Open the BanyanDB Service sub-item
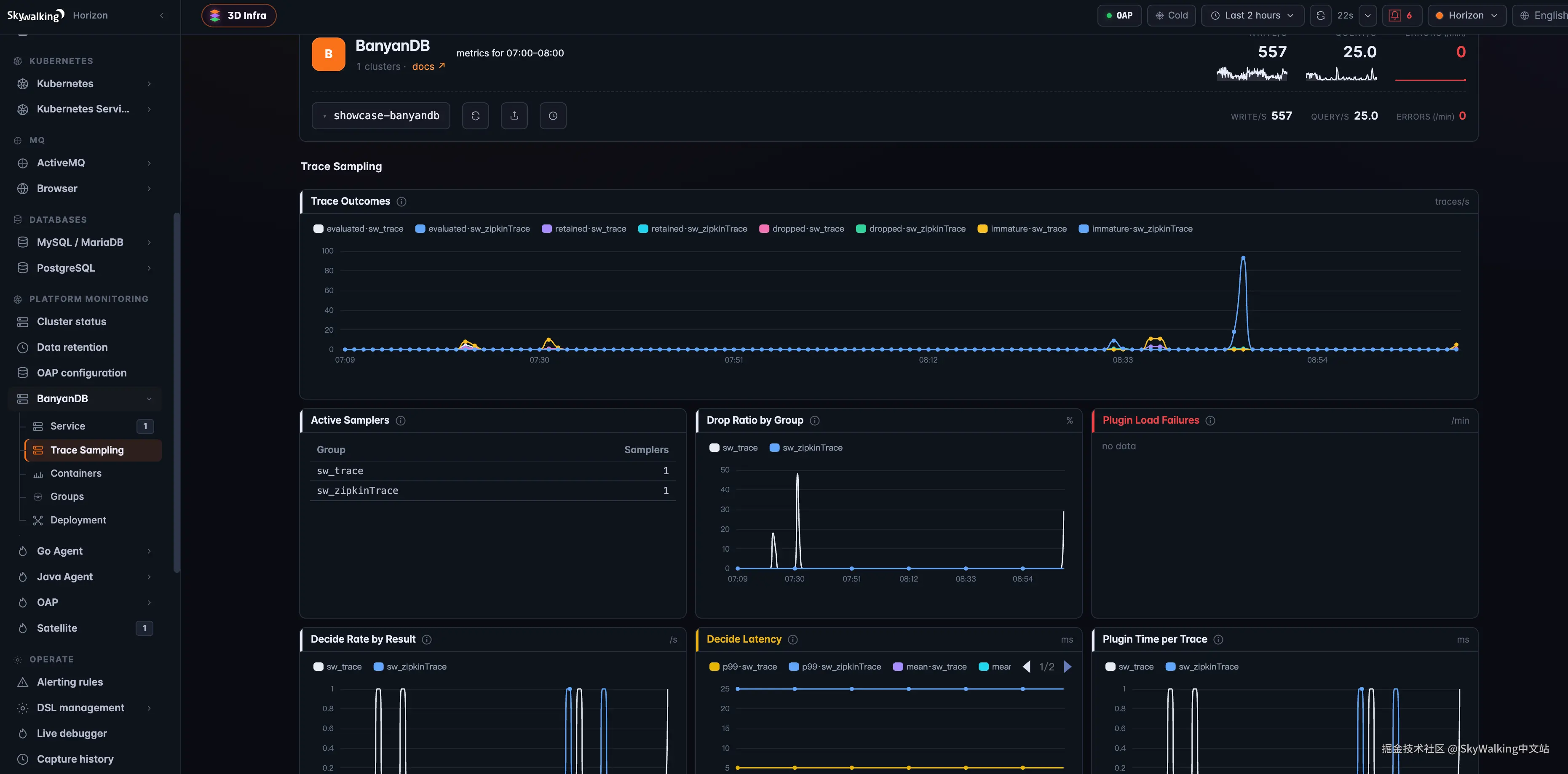The width and height of the screenshot is (1568, 774). [x=93, y=427]
